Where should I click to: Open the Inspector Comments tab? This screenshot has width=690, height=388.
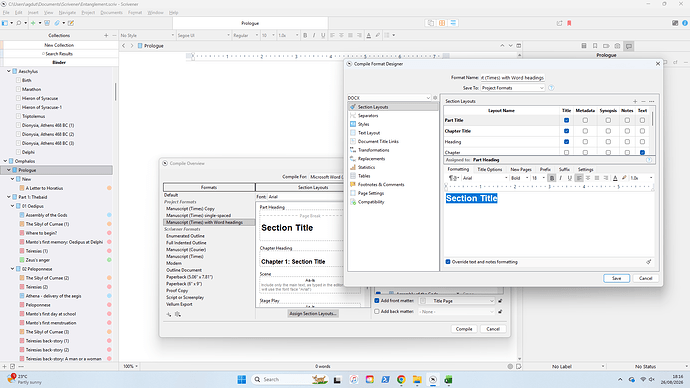pyautogui.click(x=629, y=46)
